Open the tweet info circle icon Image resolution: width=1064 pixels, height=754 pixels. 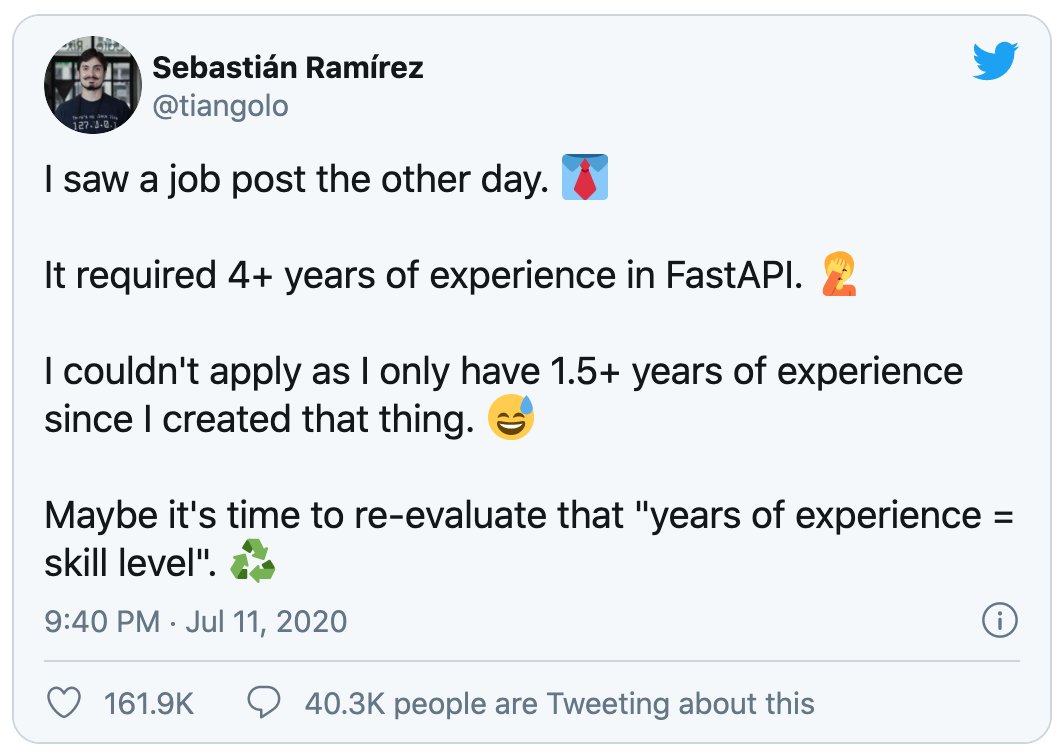(1000, 621)
